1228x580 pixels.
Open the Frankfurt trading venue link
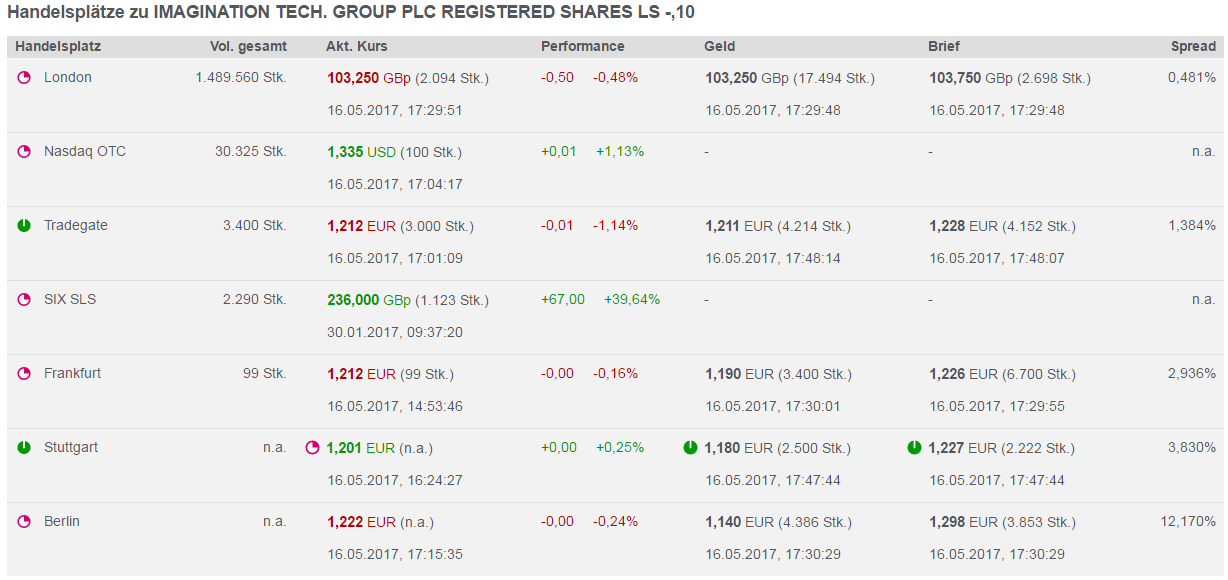tap(72, 373)
